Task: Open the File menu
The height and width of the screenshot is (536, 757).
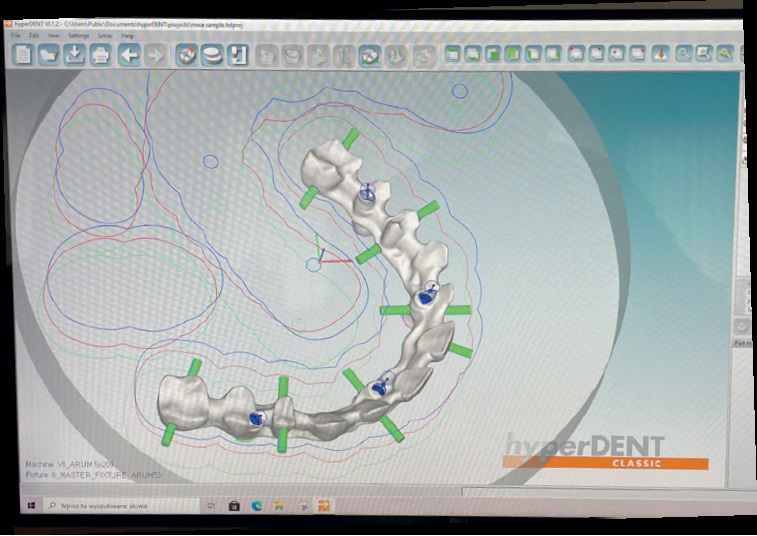Action: (16, 35)
